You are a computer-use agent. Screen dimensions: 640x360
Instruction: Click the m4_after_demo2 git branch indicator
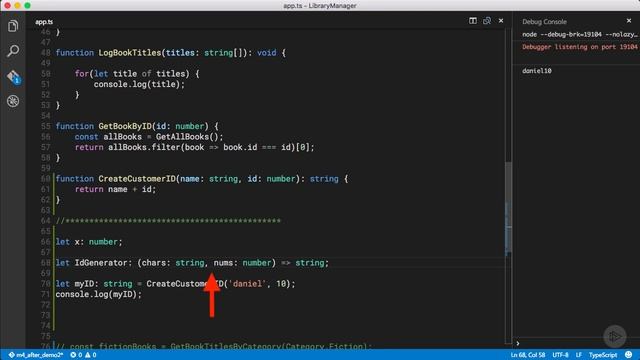click(36, 355)
